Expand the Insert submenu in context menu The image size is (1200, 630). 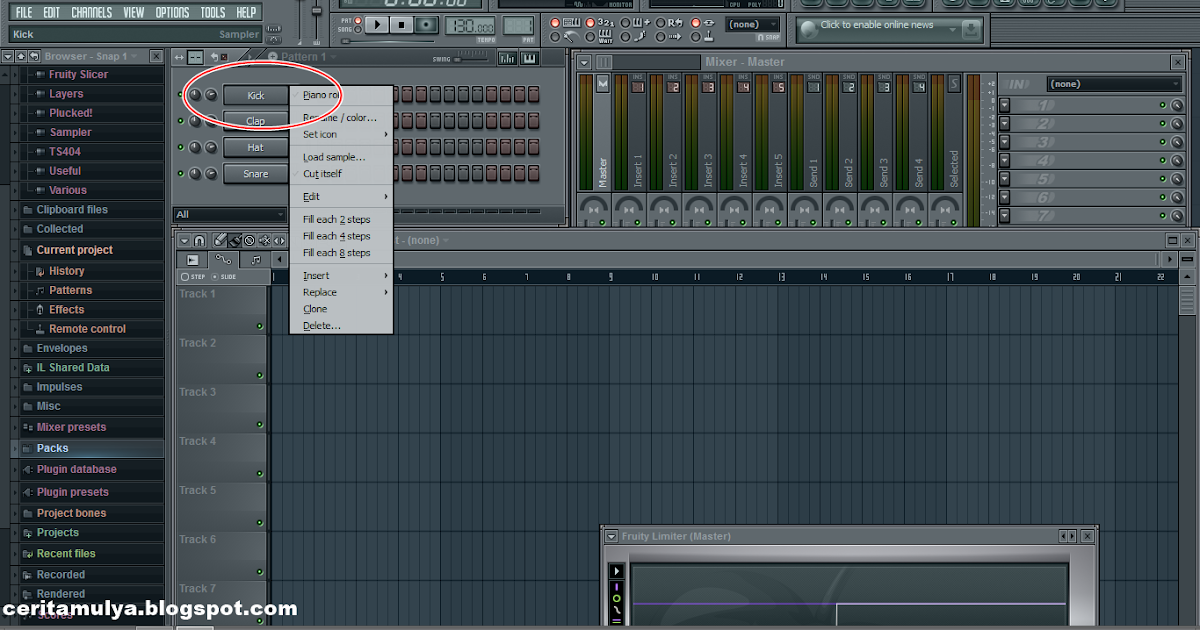tap(341, 275)
